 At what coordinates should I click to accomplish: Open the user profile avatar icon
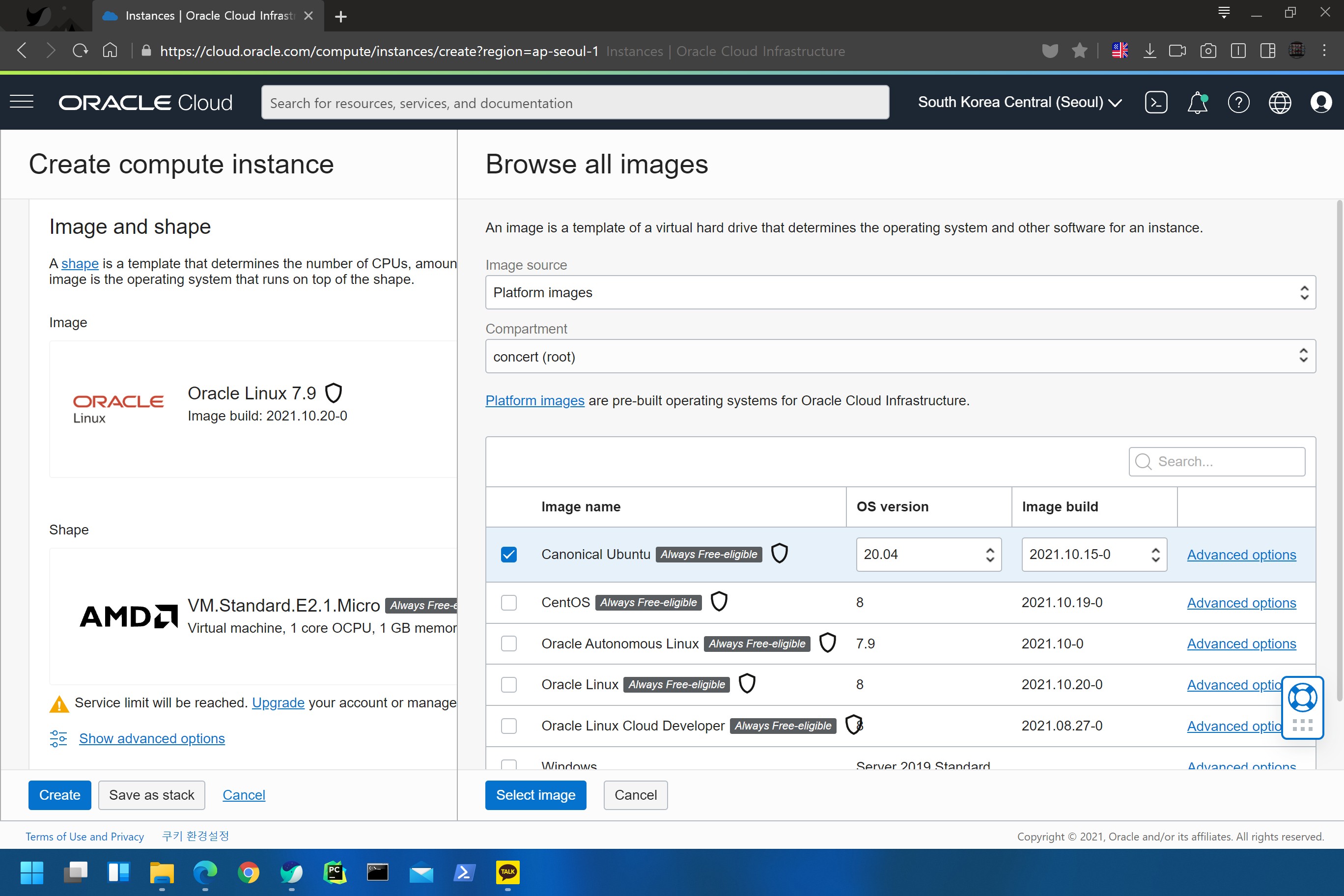[1320, 103]
